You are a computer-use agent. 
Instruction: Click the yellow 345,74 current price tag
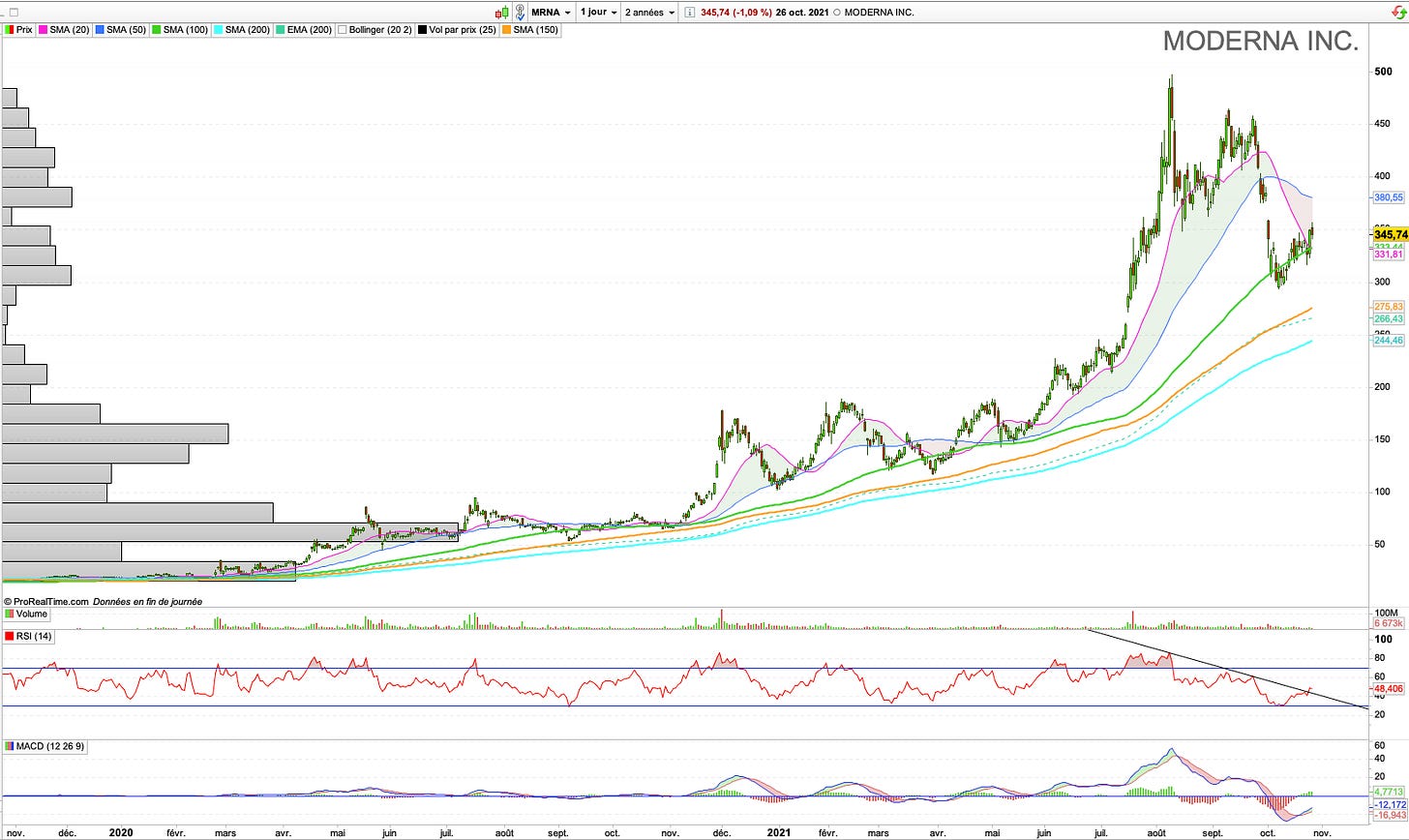pos(1390,235)
